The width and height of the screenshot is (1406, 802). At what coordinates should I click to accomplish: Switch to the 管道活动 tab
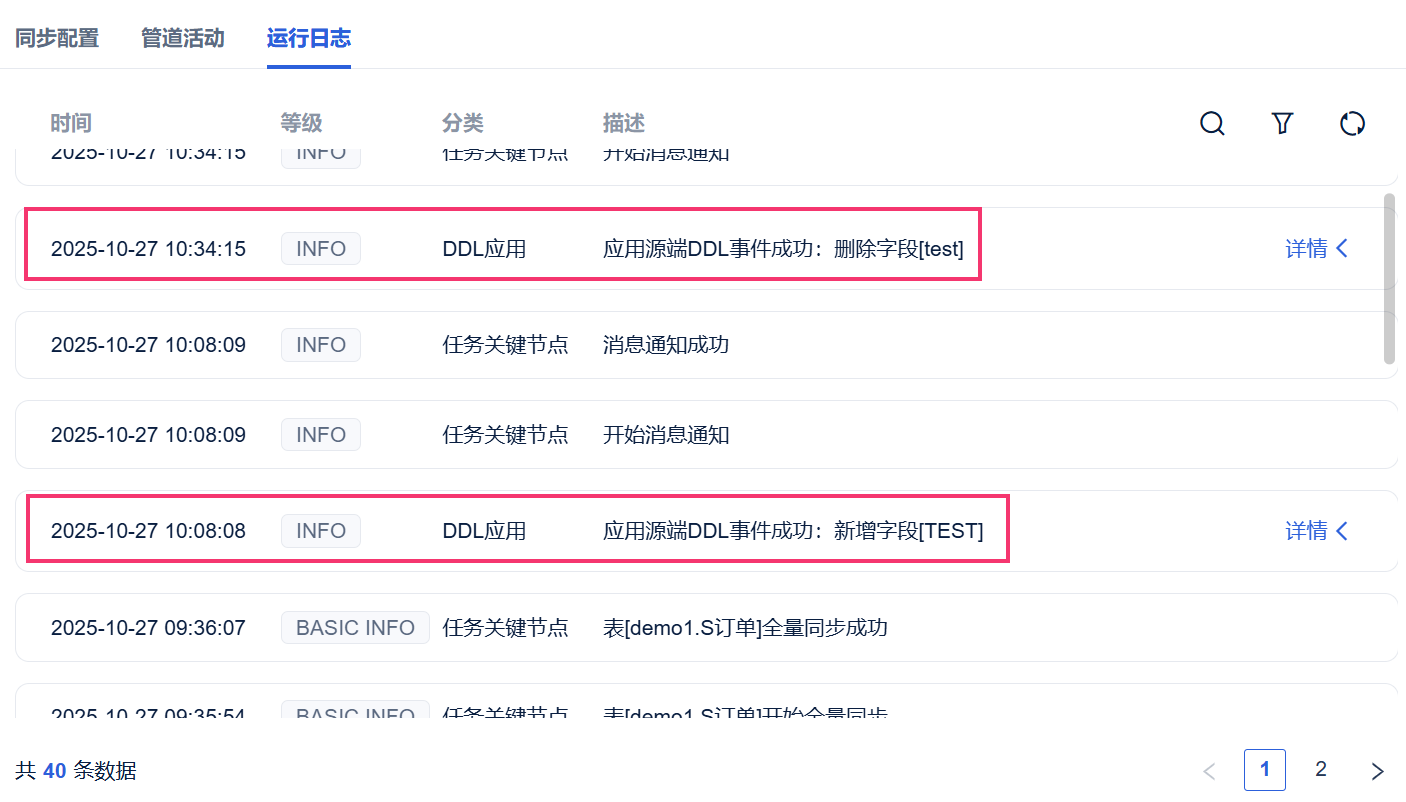pyautogui.click(x=183, y=39)
